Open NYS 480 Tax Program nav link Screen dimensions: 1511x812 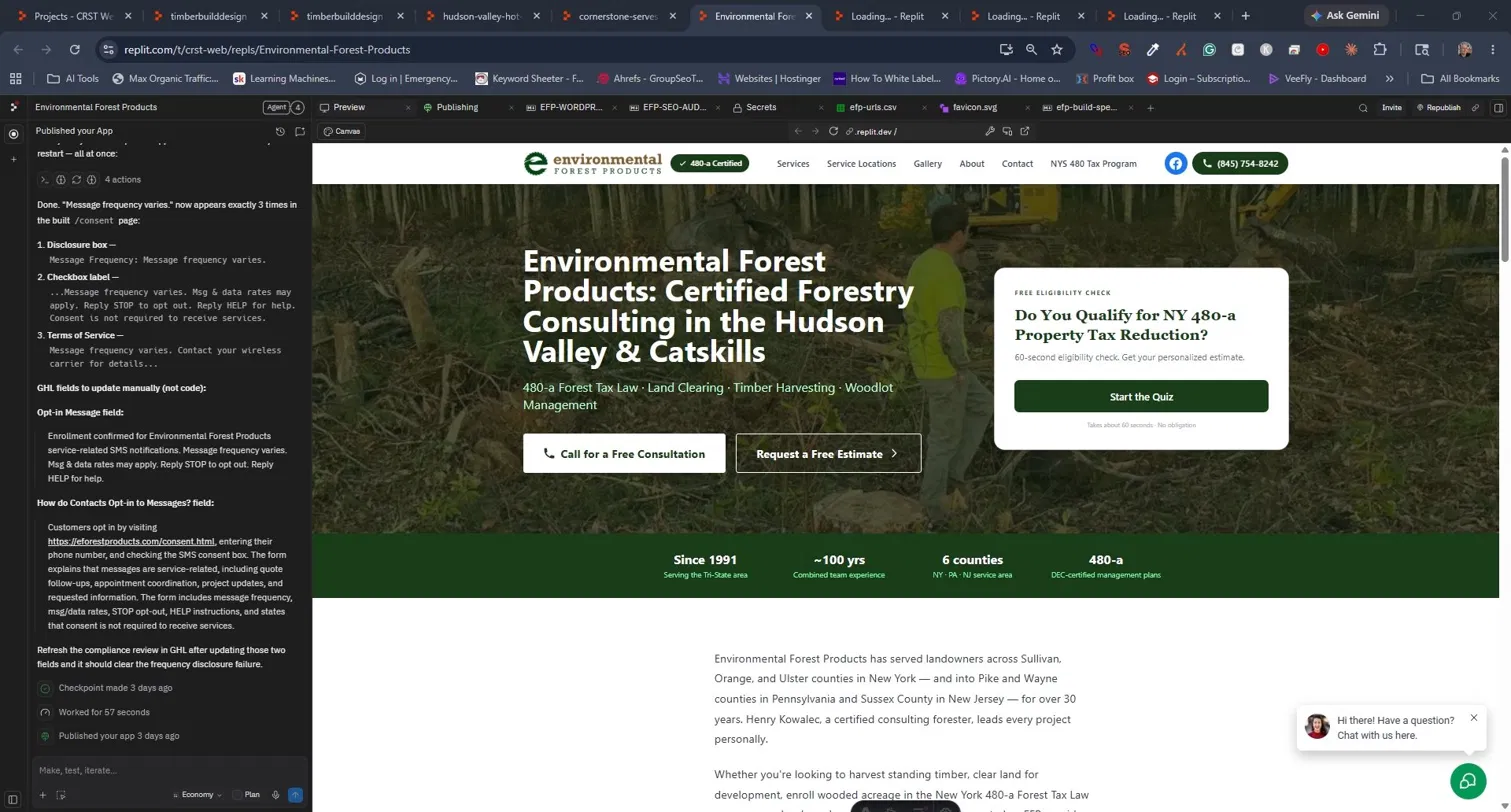tap(1093, 163)
